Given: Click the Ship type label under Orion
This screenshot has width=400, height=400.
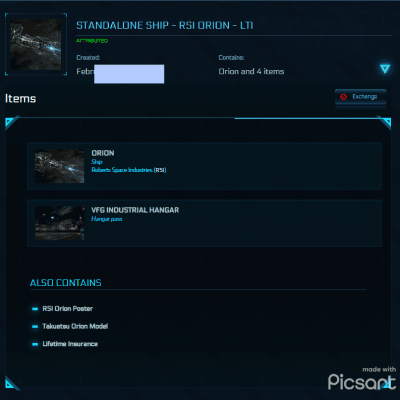Looking at the screenshot, I should 97,162.
